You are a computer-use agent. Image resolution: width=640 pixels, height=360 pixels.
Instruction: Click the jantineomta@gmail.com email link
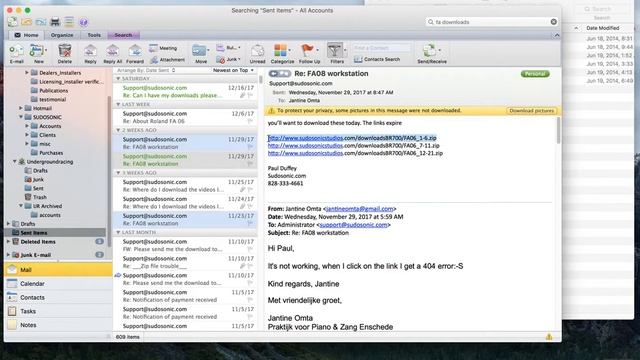click(360, 209)
